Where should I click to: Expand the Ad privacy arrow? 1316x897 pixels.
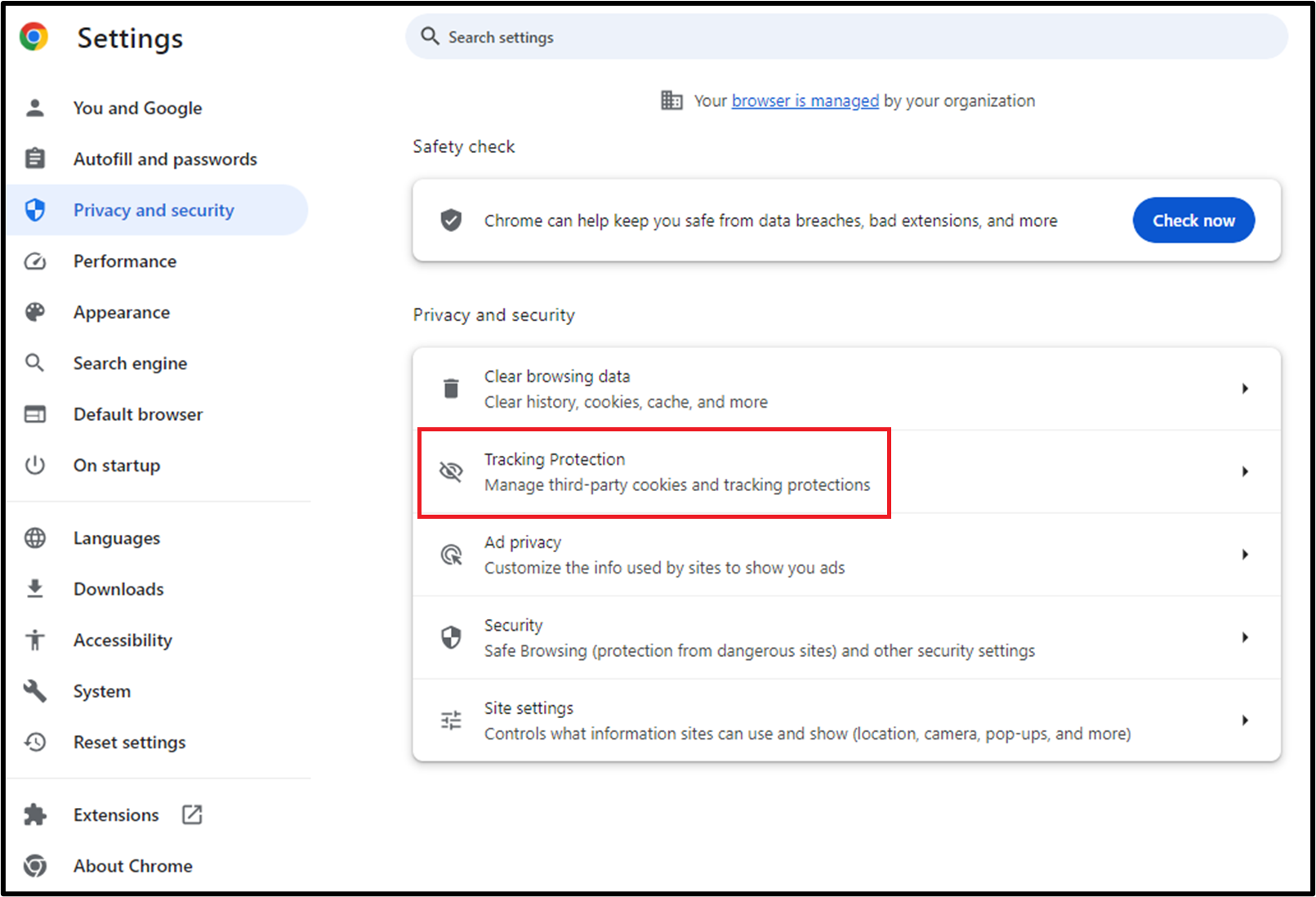[x=1245, y=555]
